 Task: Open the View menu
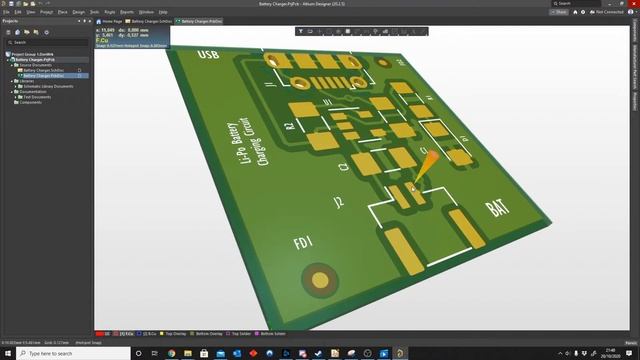coord(31,12)
